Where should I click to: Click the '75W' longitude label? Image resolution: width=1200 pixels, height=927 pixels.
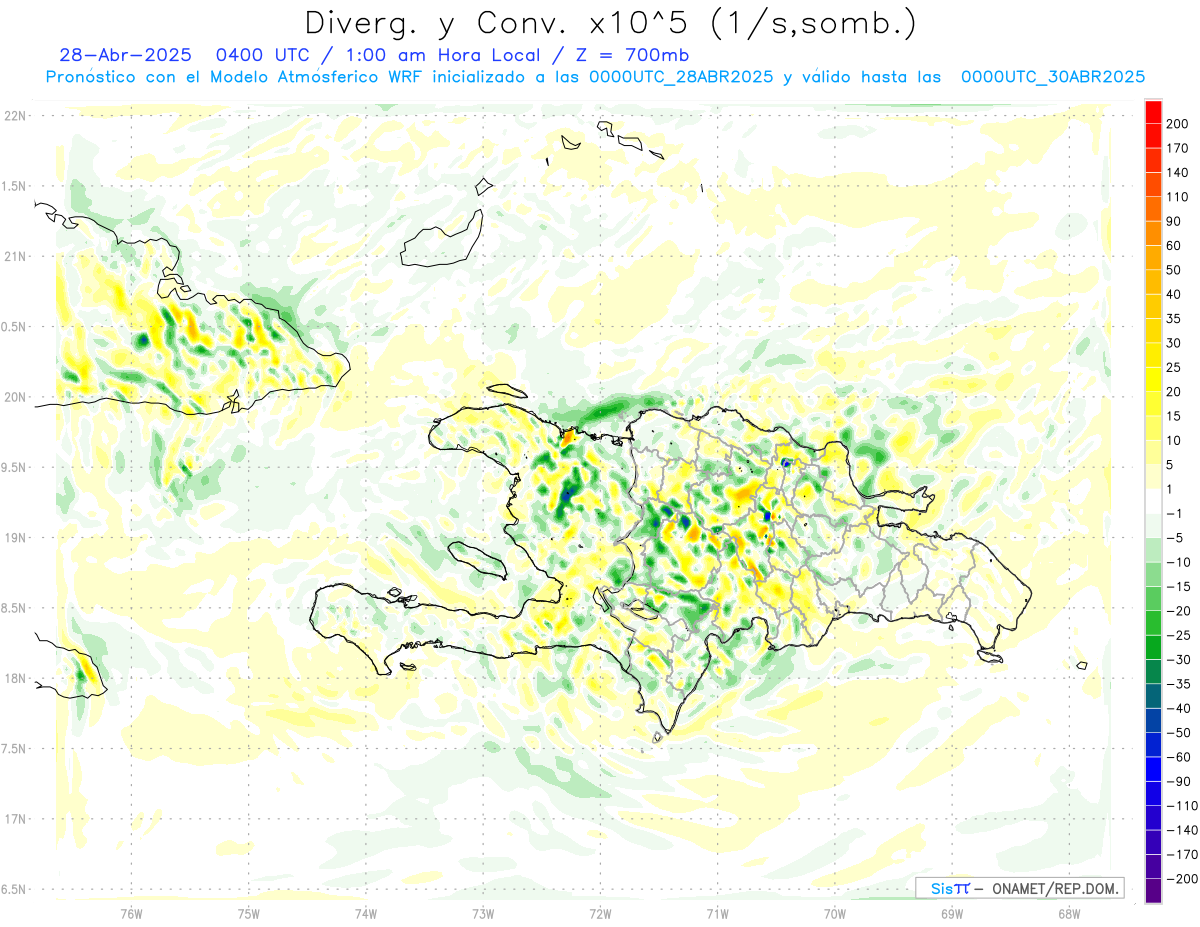click(x=249, y=914)
